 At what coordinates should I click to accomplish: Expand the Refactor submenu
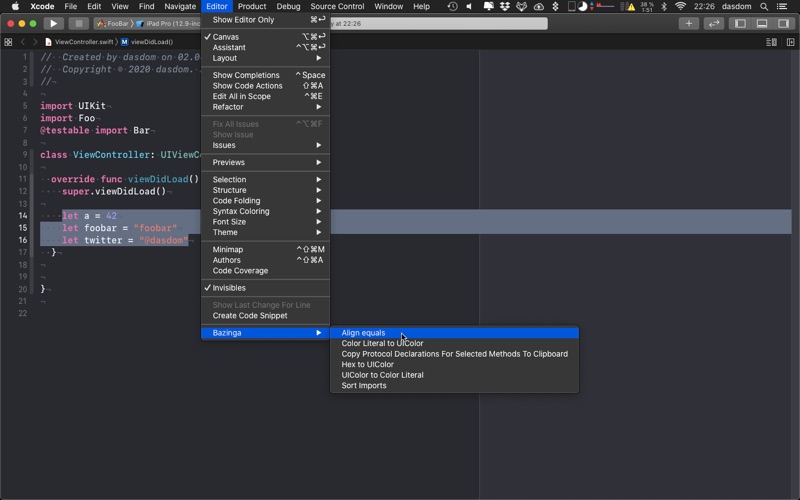pos(265,107)
